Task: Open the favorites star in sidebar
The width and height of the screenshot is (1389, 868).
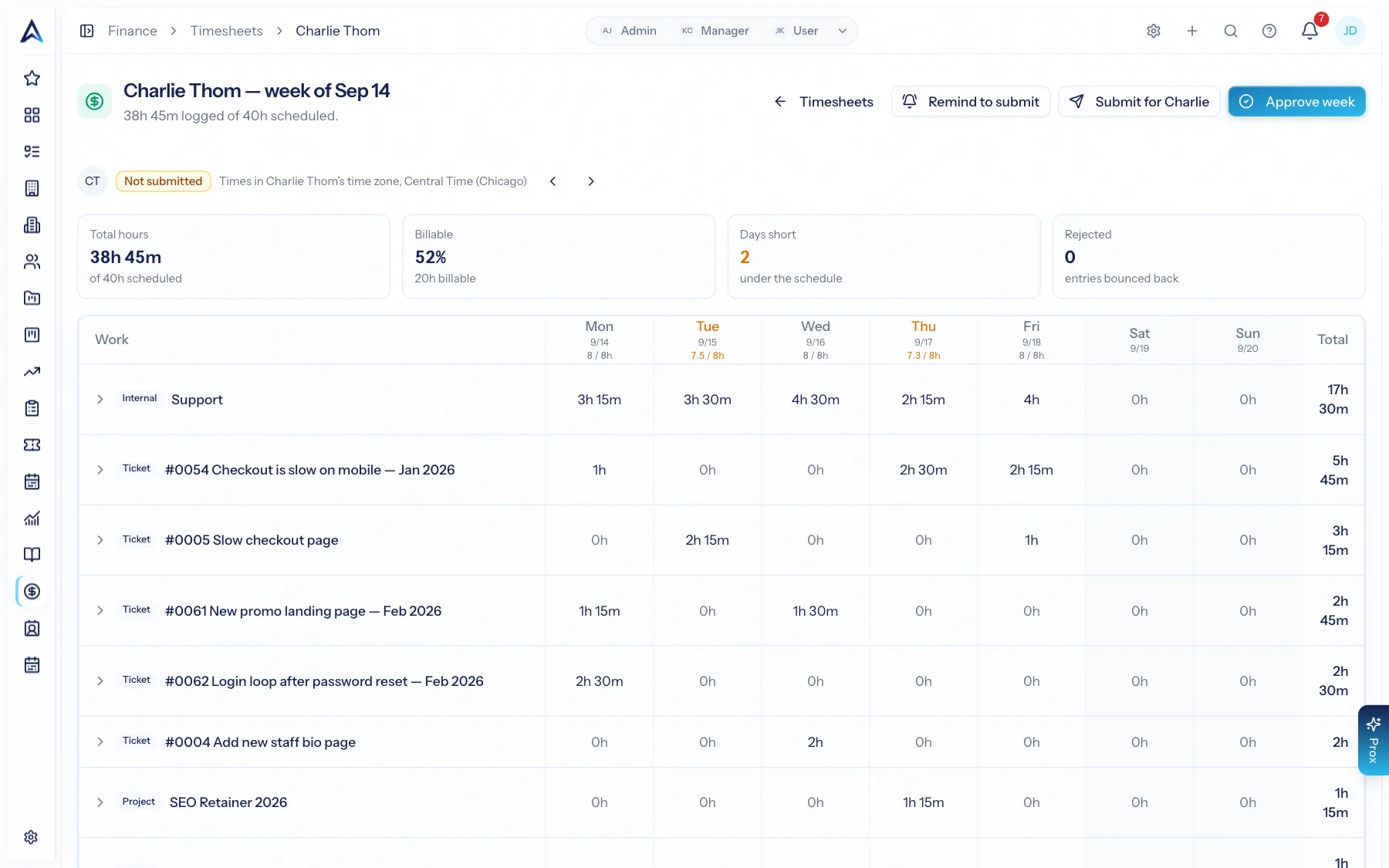Action: click(32, 78)
